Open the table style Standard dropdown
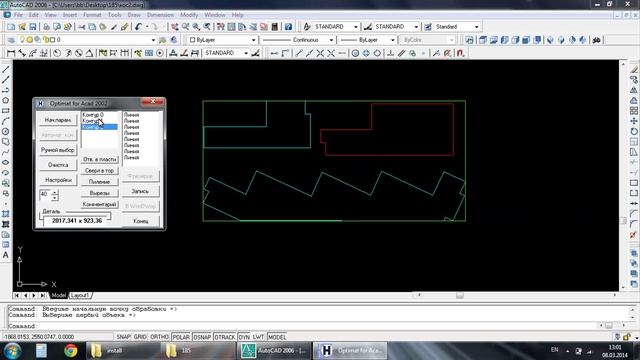The width and height of the screenshot is (640, 360). click(x=476, y=27)
